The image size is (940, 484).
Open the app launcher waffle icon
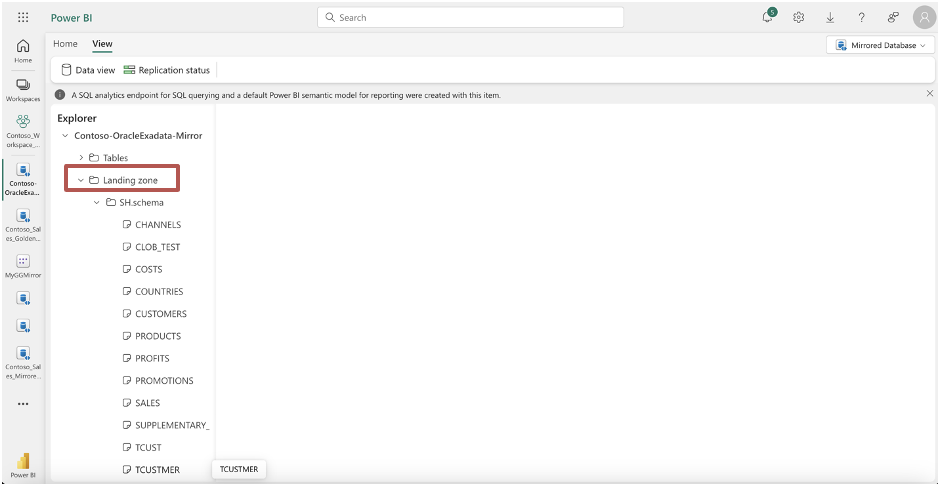[x=23, y=17]
